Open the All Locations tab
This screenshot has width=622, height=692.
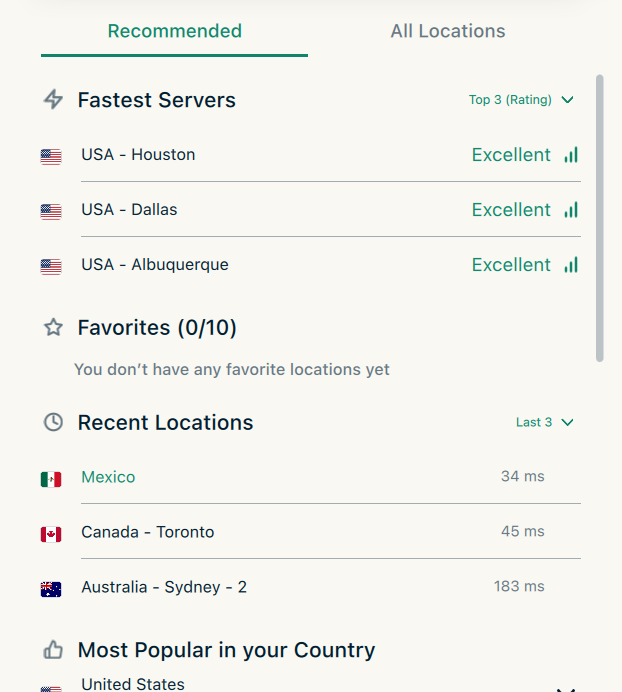[448, 32]
